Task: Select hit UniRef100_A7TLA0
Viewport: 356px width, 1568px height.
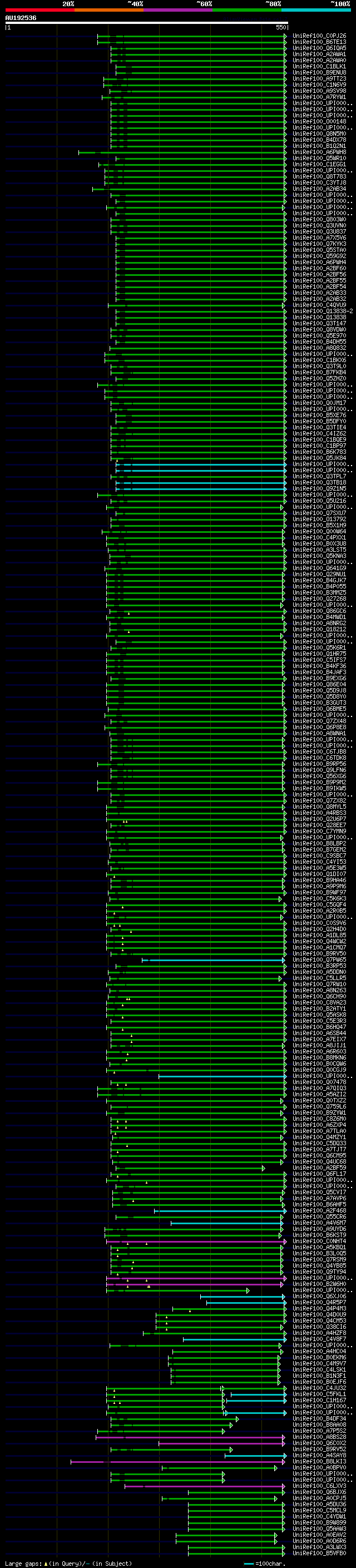Action: [319, 1130]
